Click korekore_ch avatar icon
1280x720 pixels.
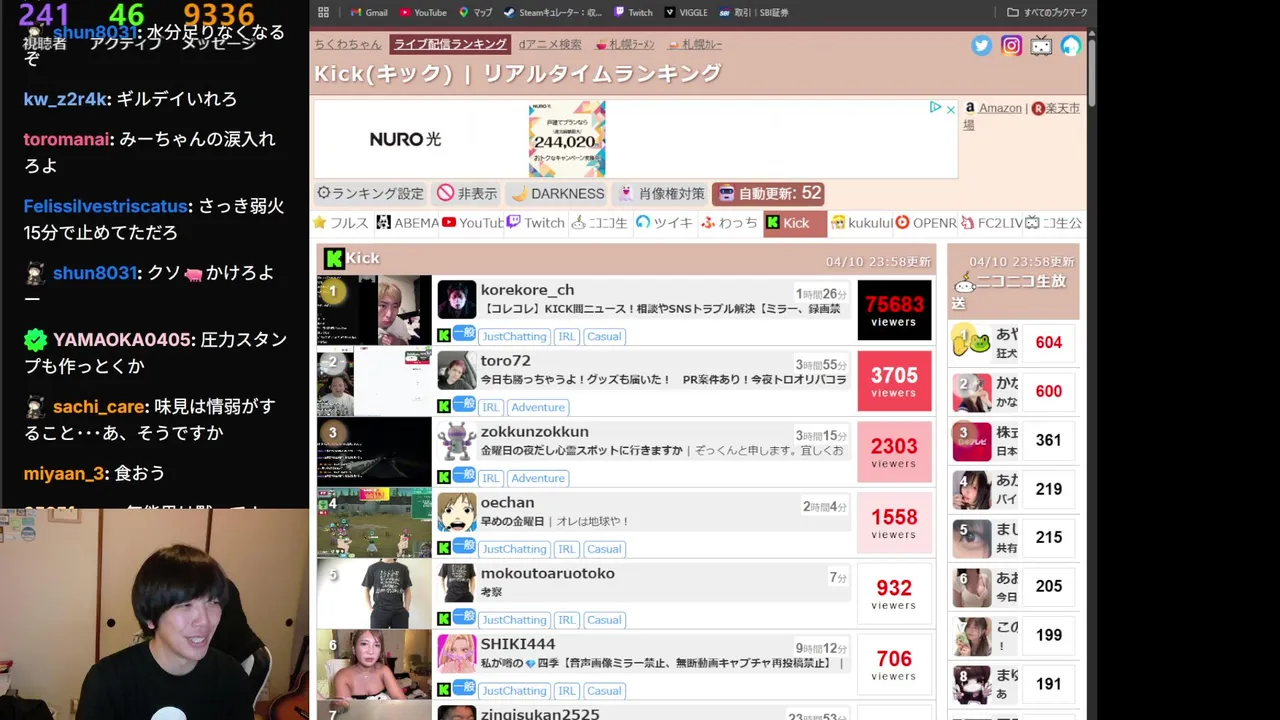point(457,300)
